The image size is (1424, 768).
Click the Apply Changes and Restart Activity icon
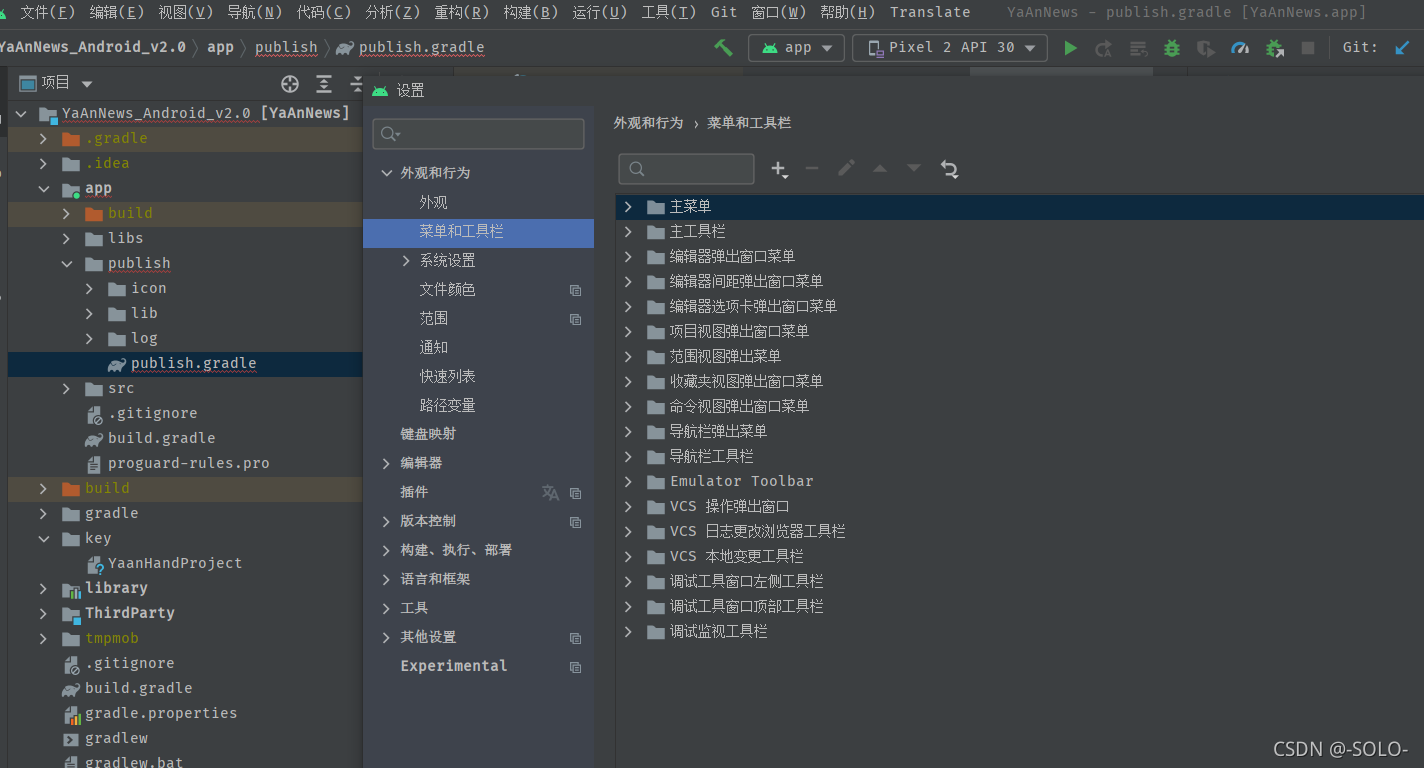click(x=1104, y=48)
